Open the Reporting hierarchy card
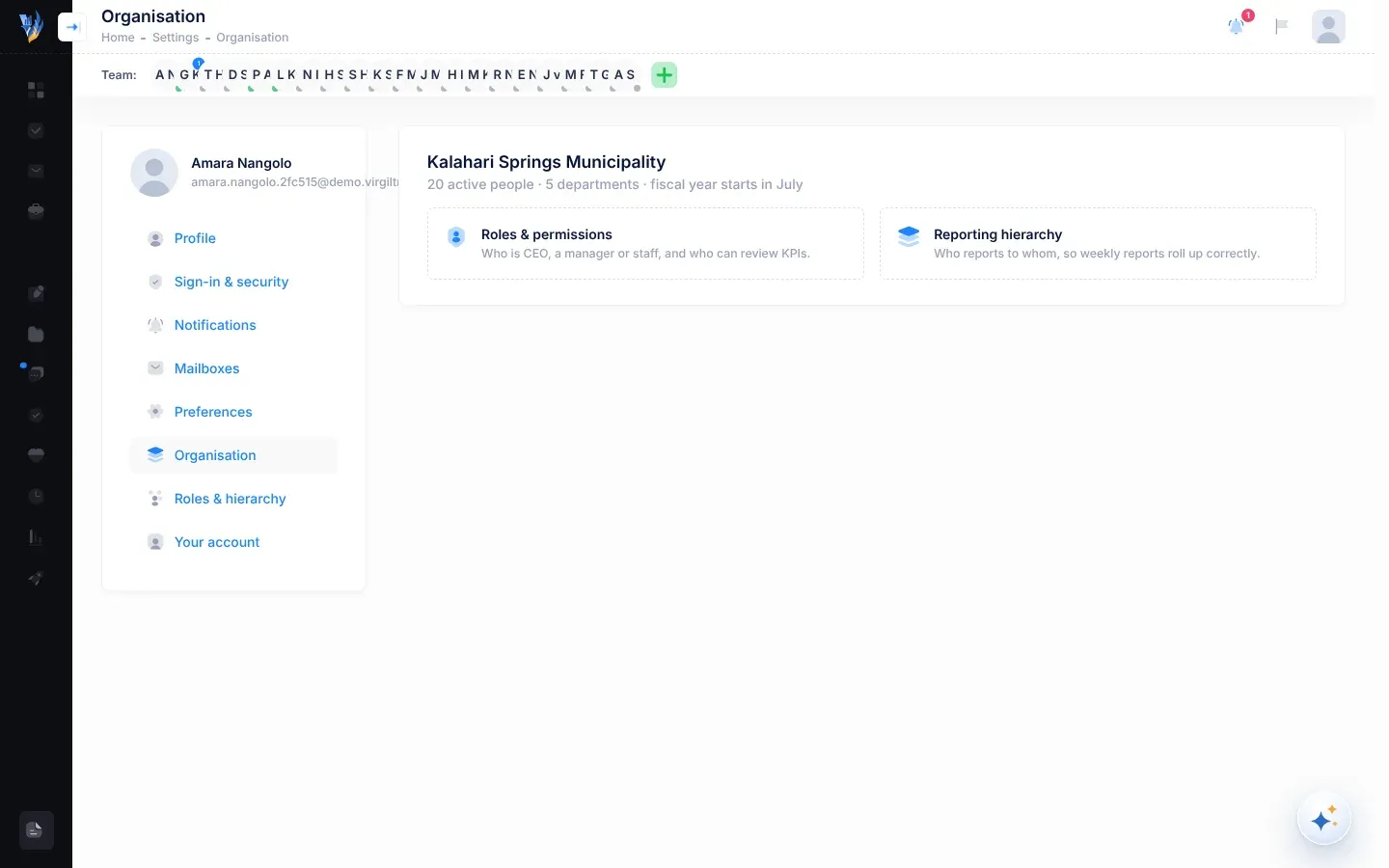 pyautogui.click(x=1098, y=244)
